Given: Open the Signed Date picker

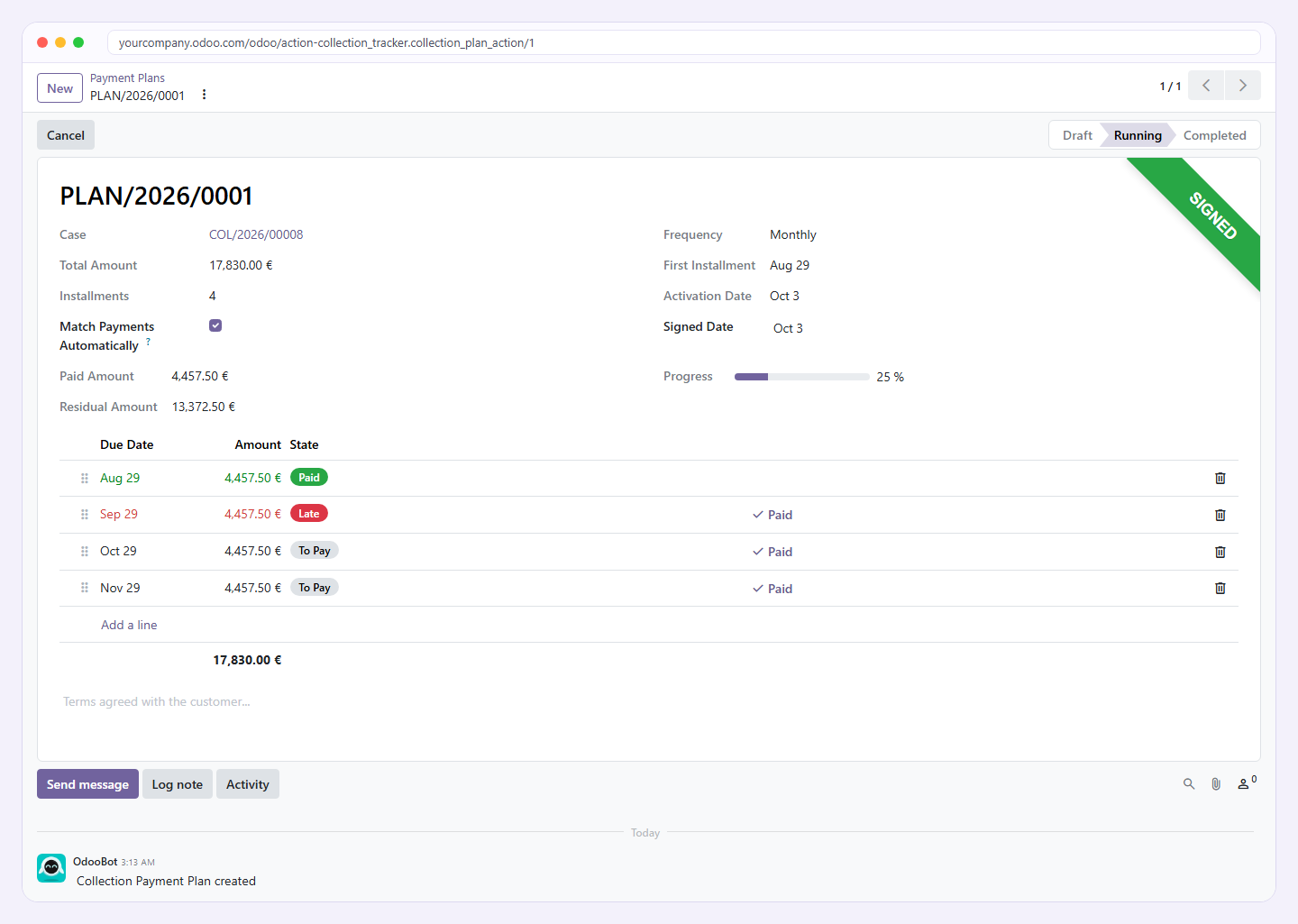Looking at the screenshot, I should coord(788,328).
